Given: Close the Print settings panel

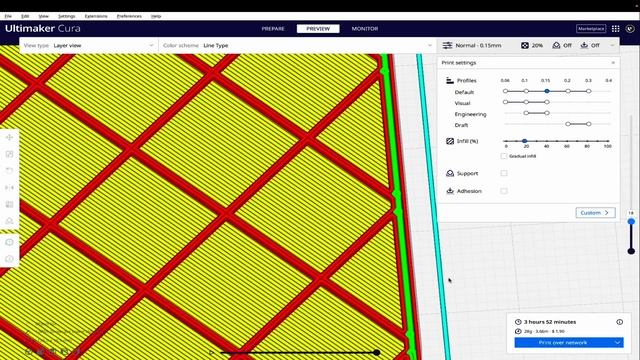Looking at the screenshot, I should tap(613, 63).
